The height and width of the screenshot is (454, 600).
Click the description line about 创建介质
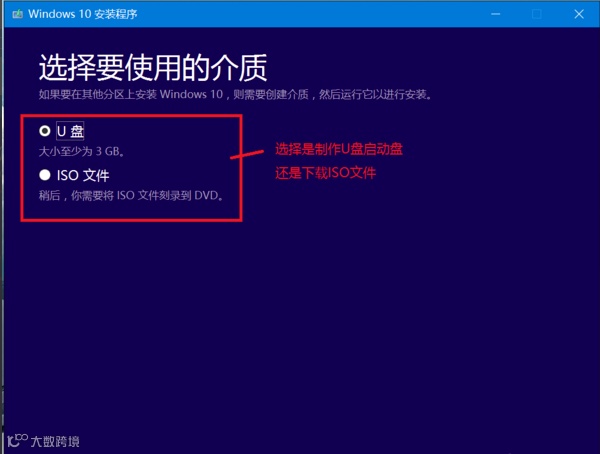tap(235, 94)
